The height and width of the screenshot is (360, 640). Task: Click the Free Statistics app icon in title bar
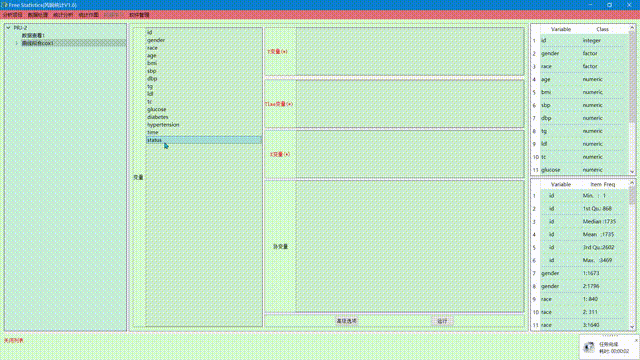(4, 5)
